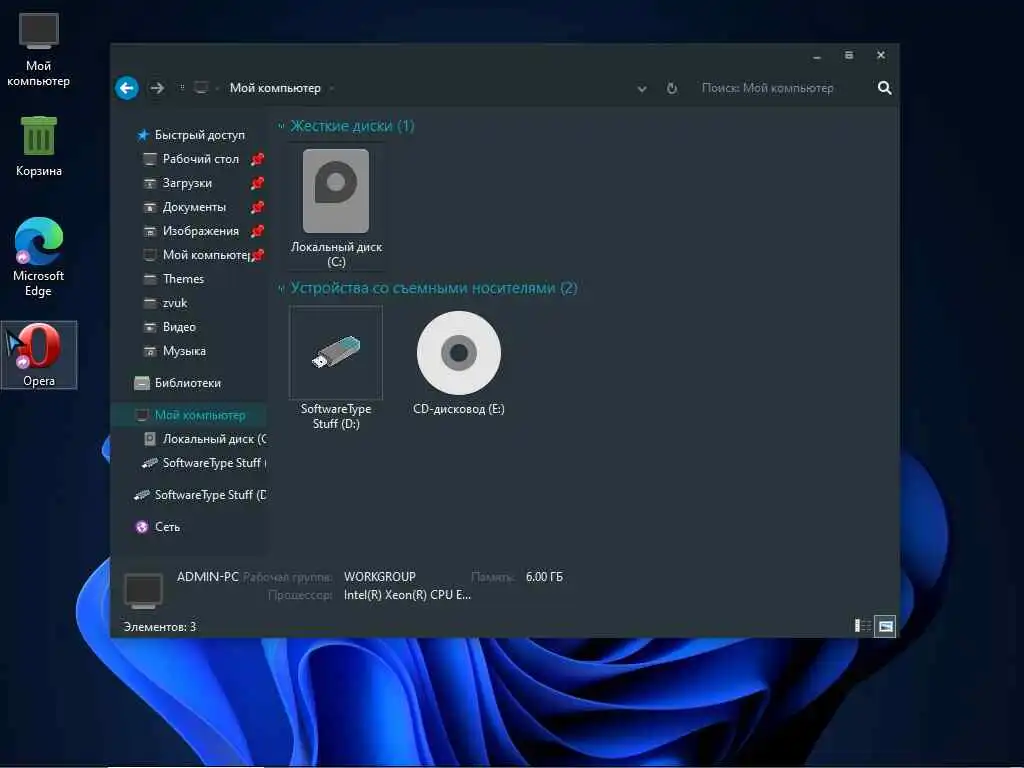Open bottom SoftwareType Stuff (D:) tree root
This screenshot has width=1024, height=768.
(x=200, y=496)
